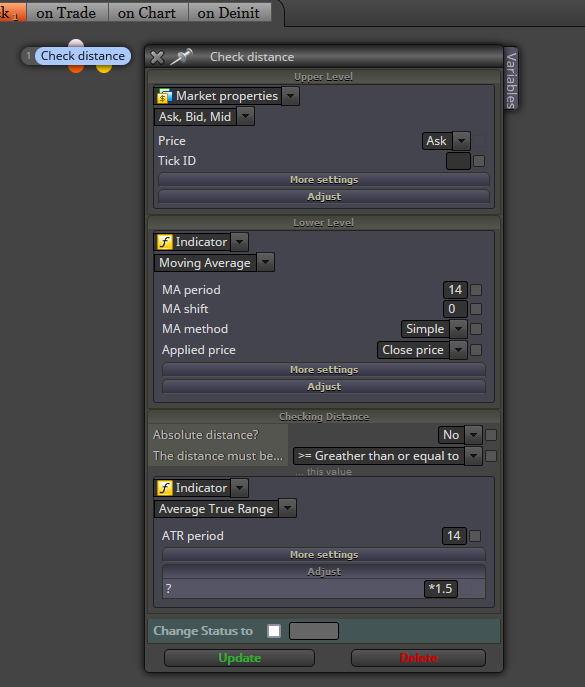585x687 pixels.
Task: Enable the Change Status to checkbox
Action: (x=274, y=631)
